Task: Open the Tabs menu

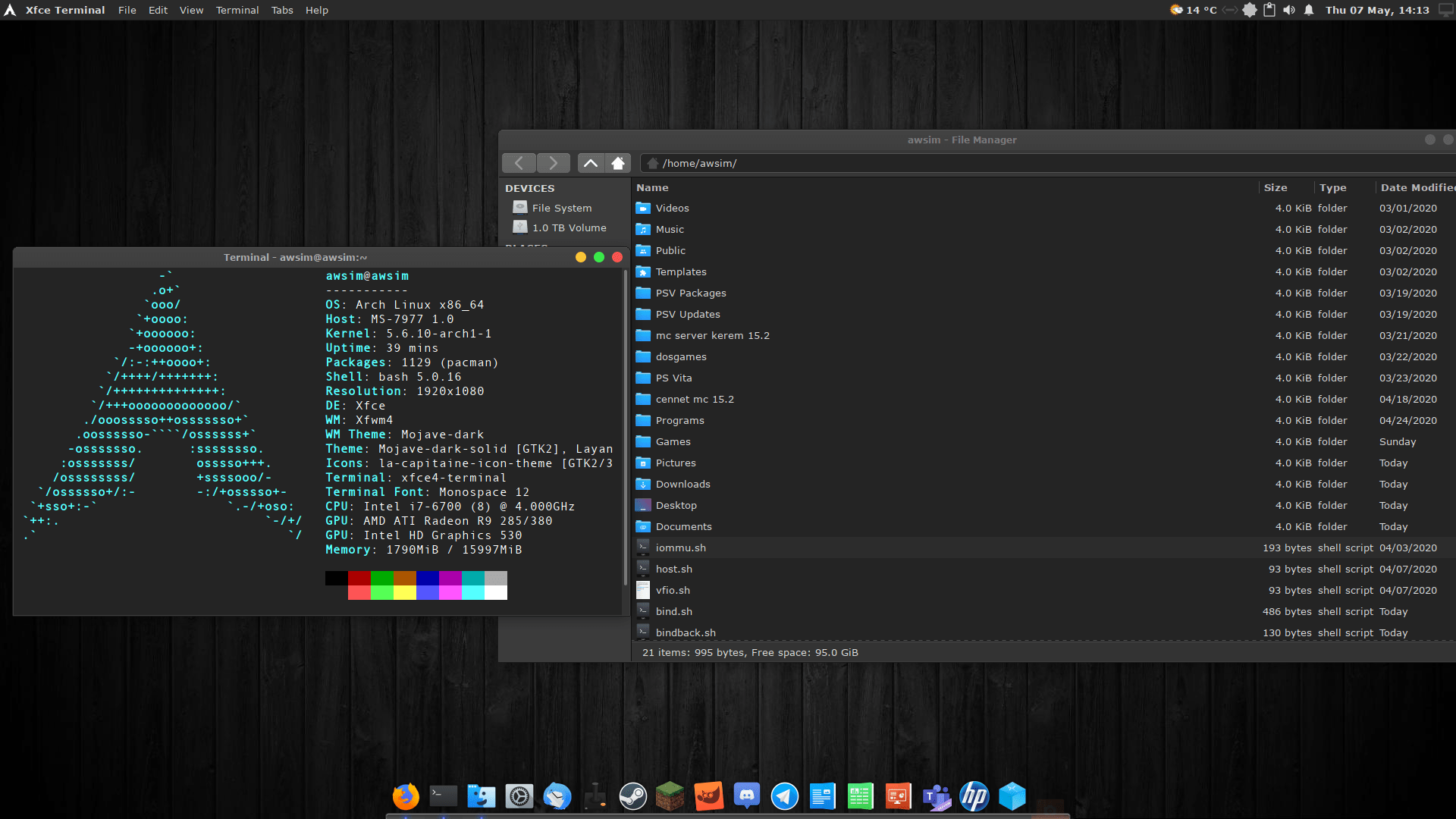Action: (x=282, y=10)
